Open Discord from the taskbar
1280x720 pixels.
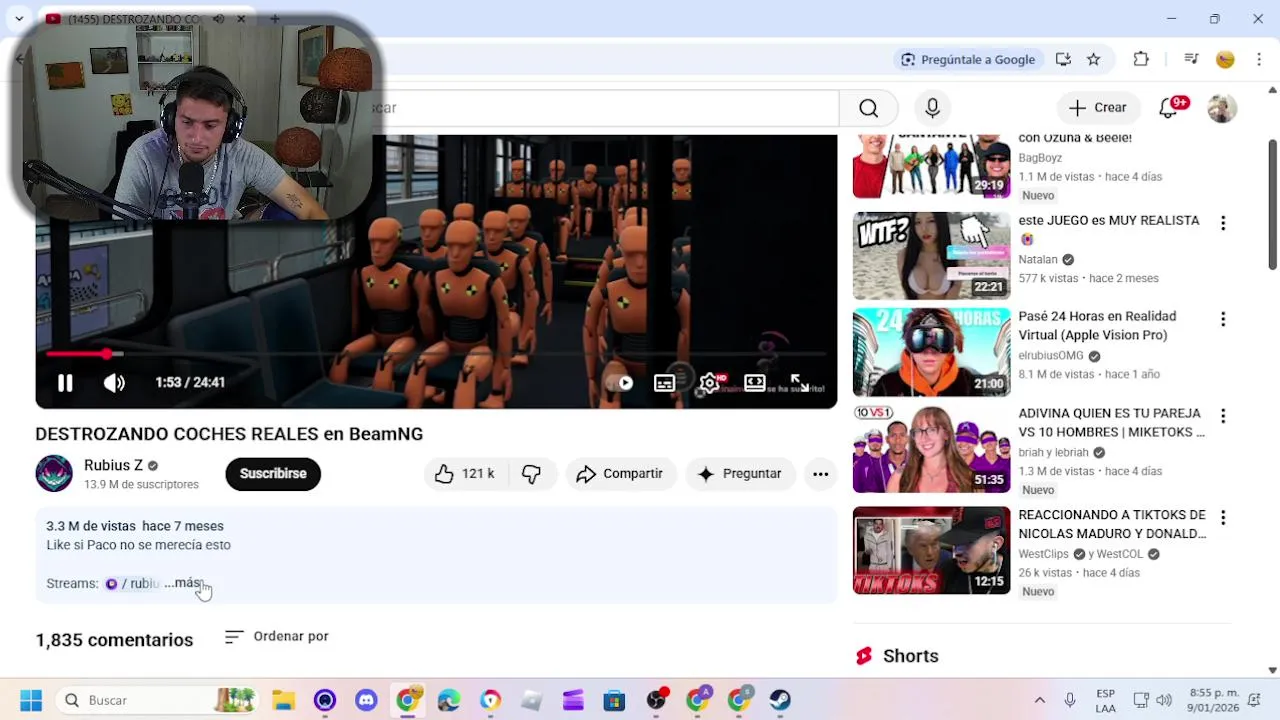(x=366, y=700)
